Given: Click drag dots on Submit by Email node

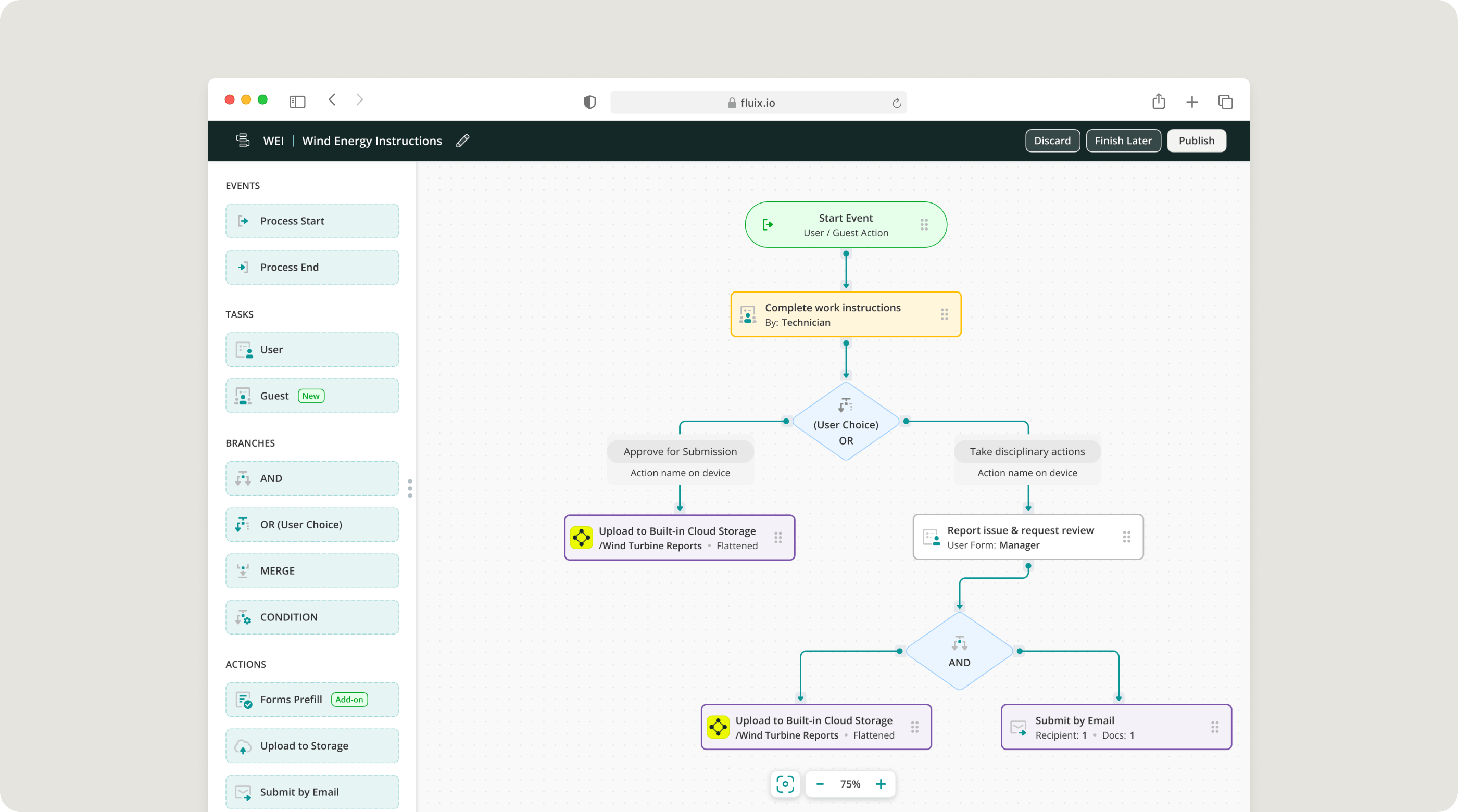Looking at the screenshot, I should (1215, 727).
